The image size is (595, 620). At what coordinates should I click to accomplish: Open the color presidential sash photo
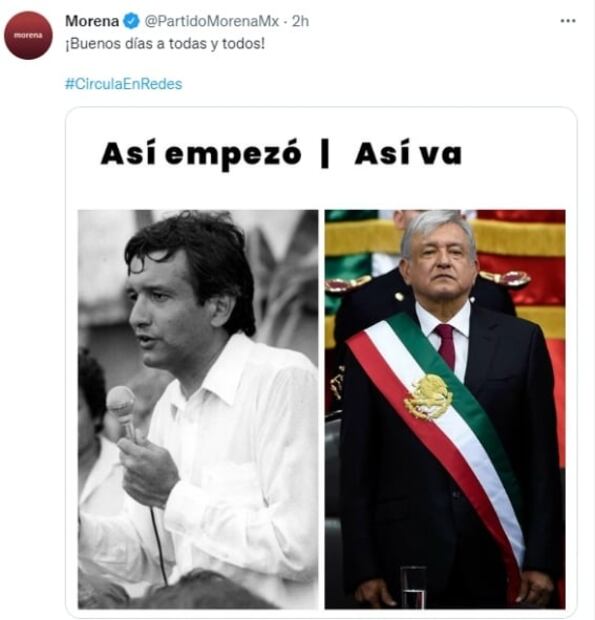tap(445, 409)
